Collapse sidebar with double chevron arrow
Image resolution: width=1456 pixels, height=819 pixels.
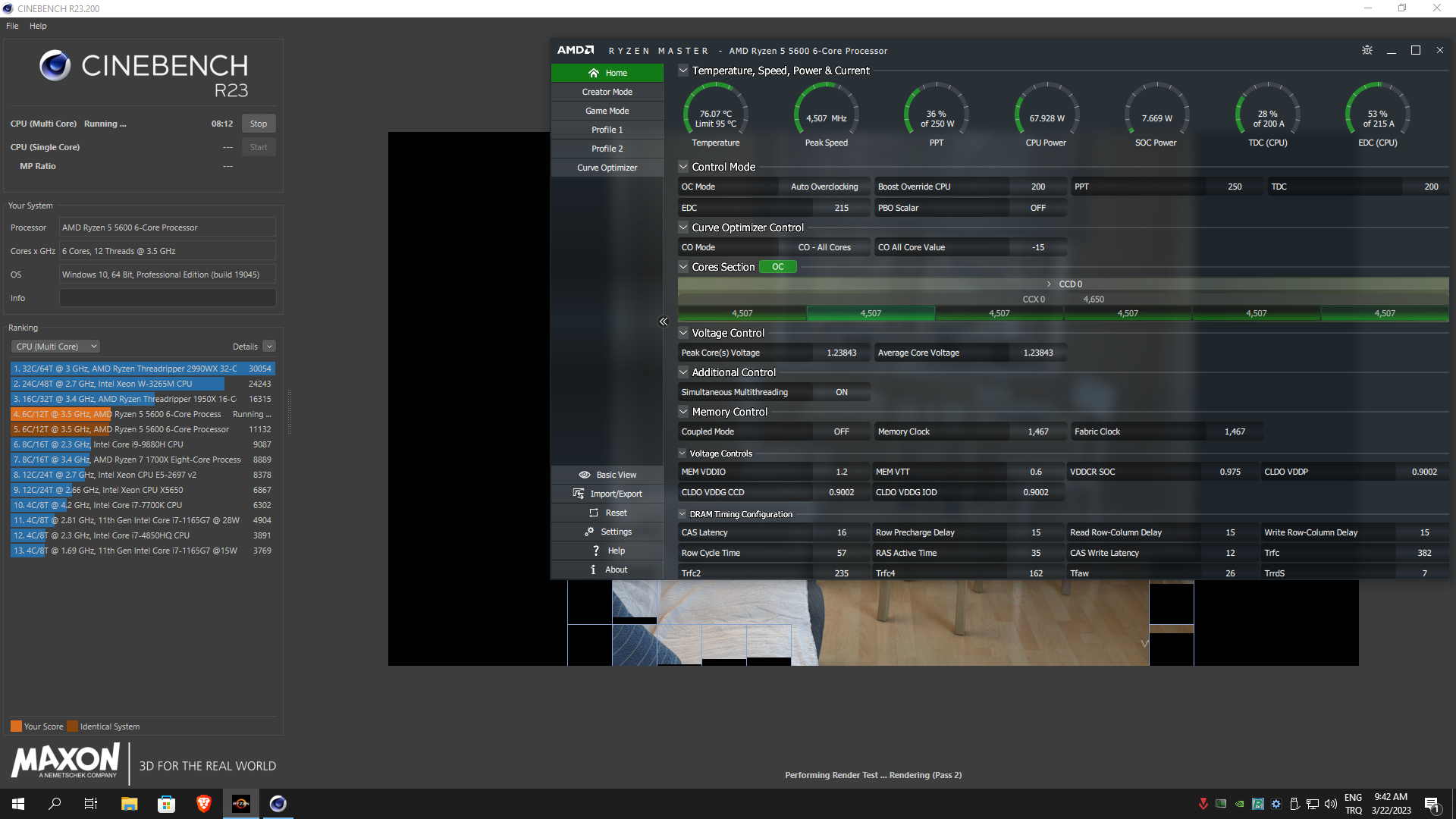[664, 322]
